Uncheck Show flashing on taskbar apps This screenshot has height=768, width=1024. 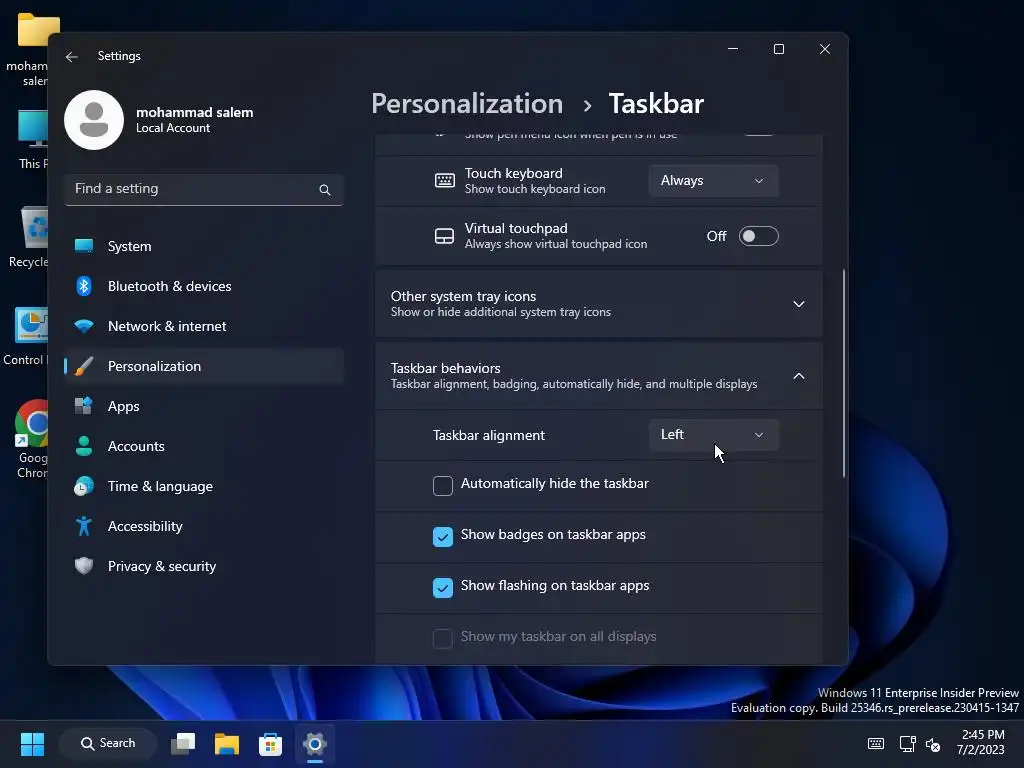(x=443, y=587)
